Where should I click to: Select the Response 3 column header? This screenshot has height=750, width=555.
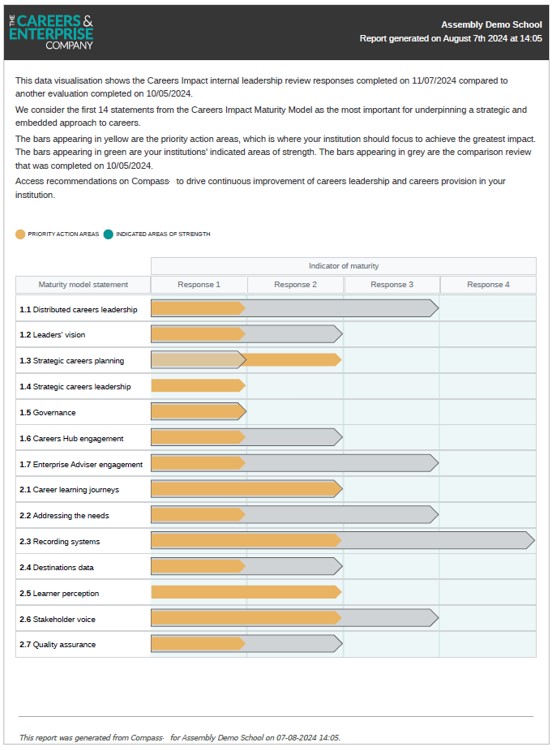pos(392,285)
